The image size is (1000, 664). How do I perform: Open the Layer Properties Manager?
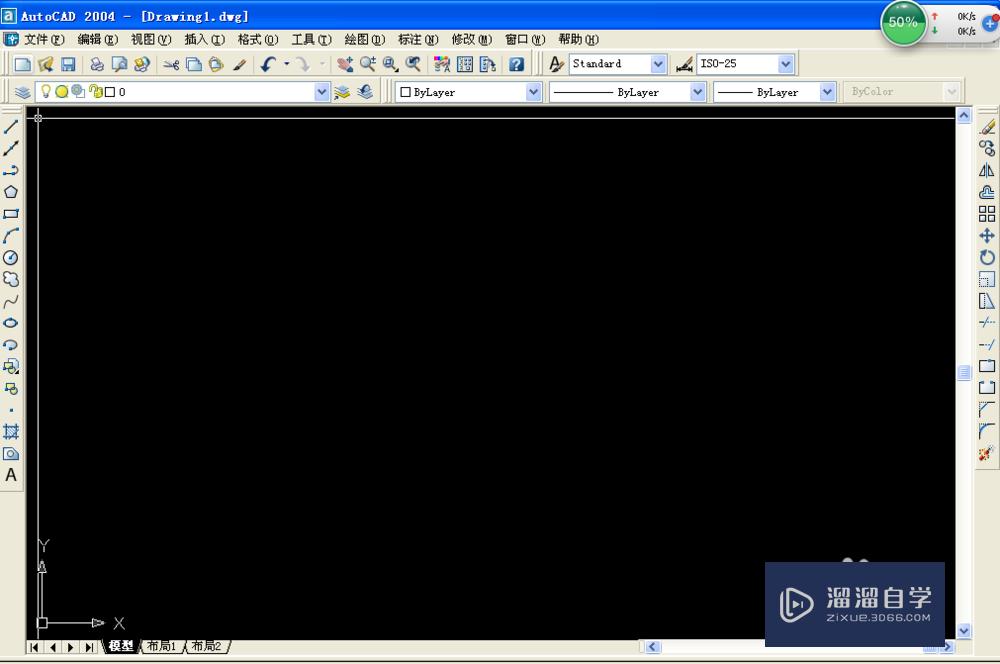(22, 91)
